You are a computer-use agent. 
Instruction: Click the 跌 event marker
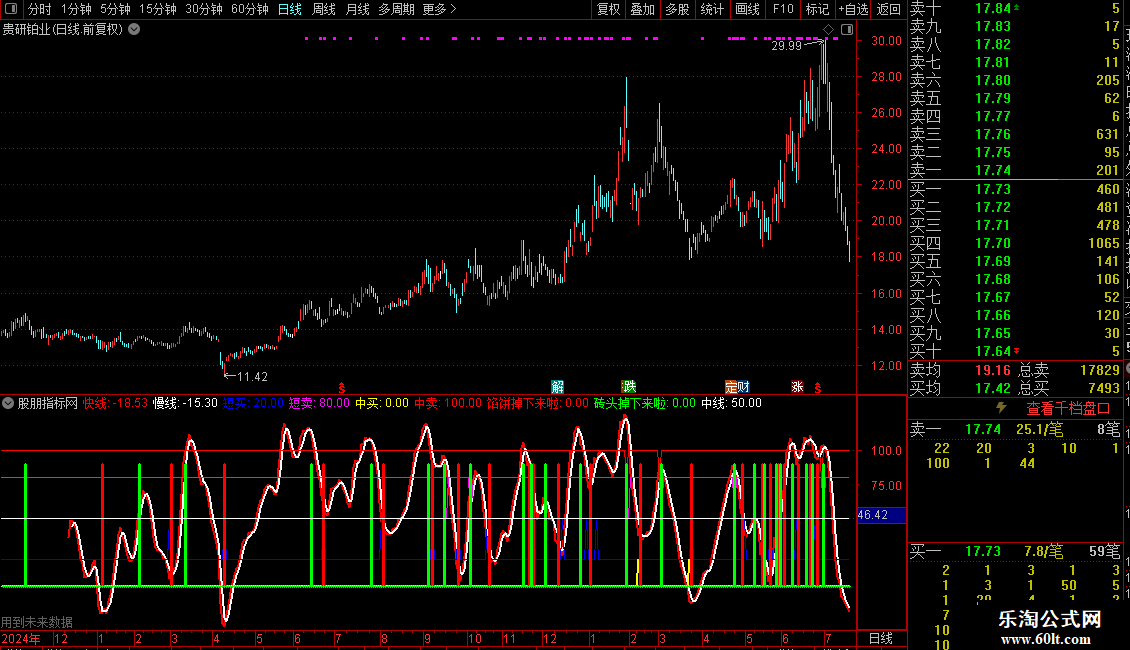(628, 387)
